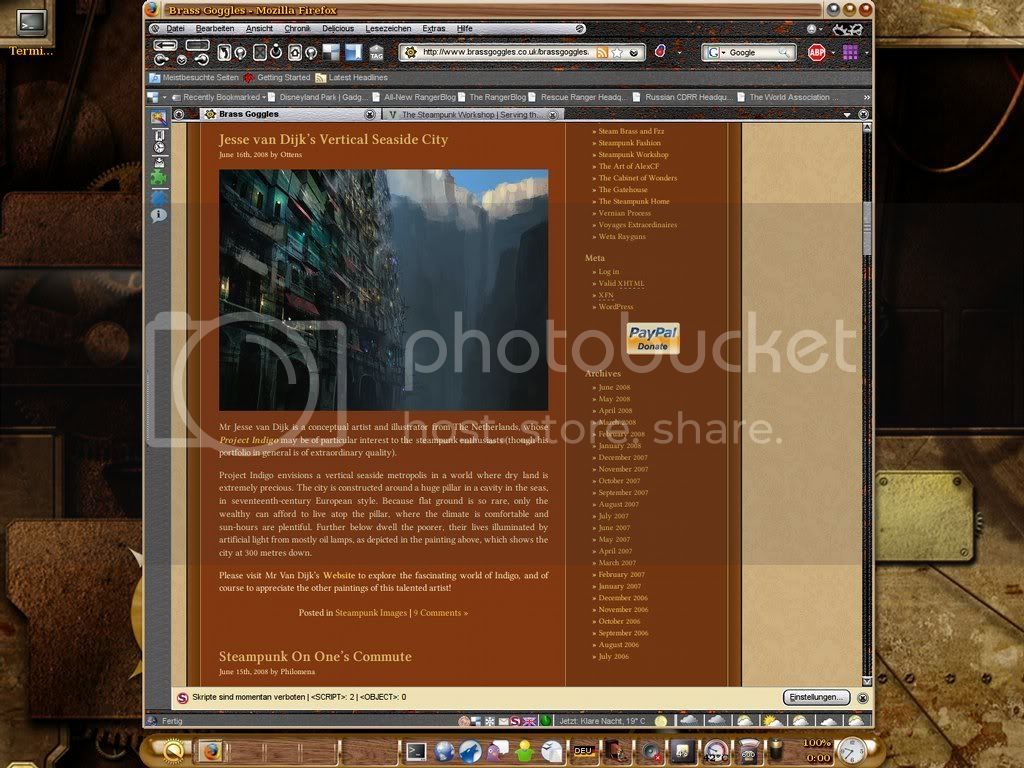Open the Latest Headlines bookmark
This screenshot has height=768, width=1024.
coord(351,78)
